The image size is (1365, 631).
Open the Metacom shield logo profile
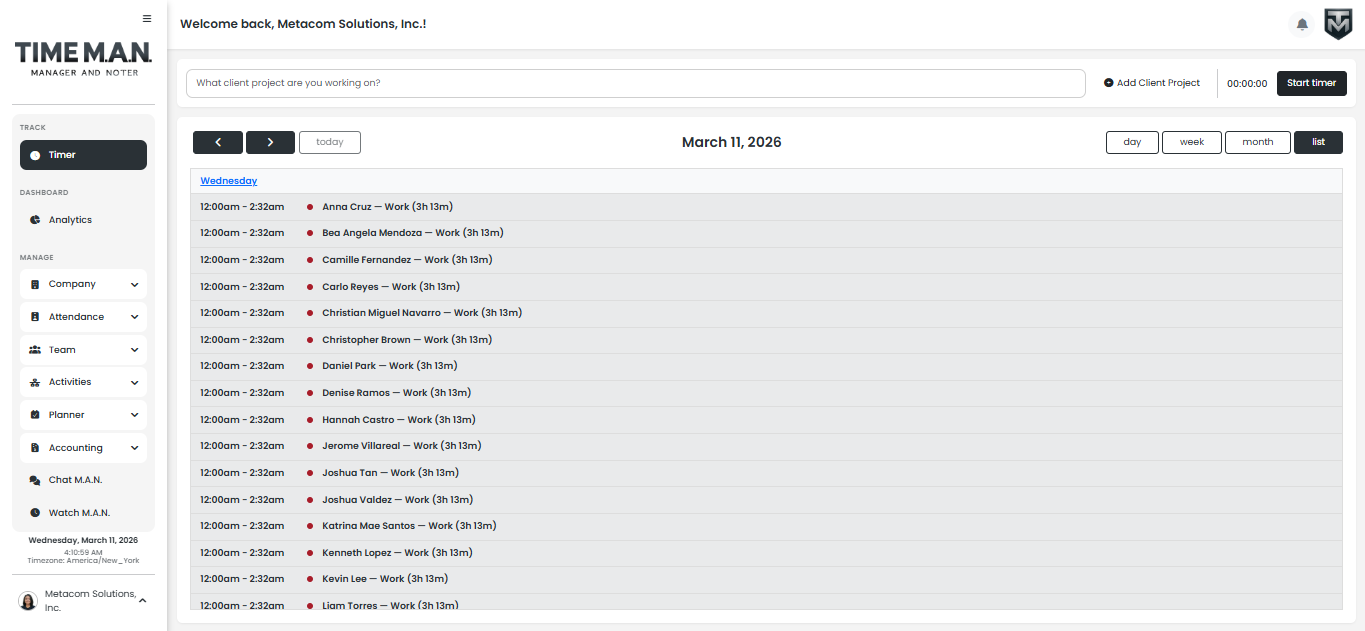(x=1338, y=24)
